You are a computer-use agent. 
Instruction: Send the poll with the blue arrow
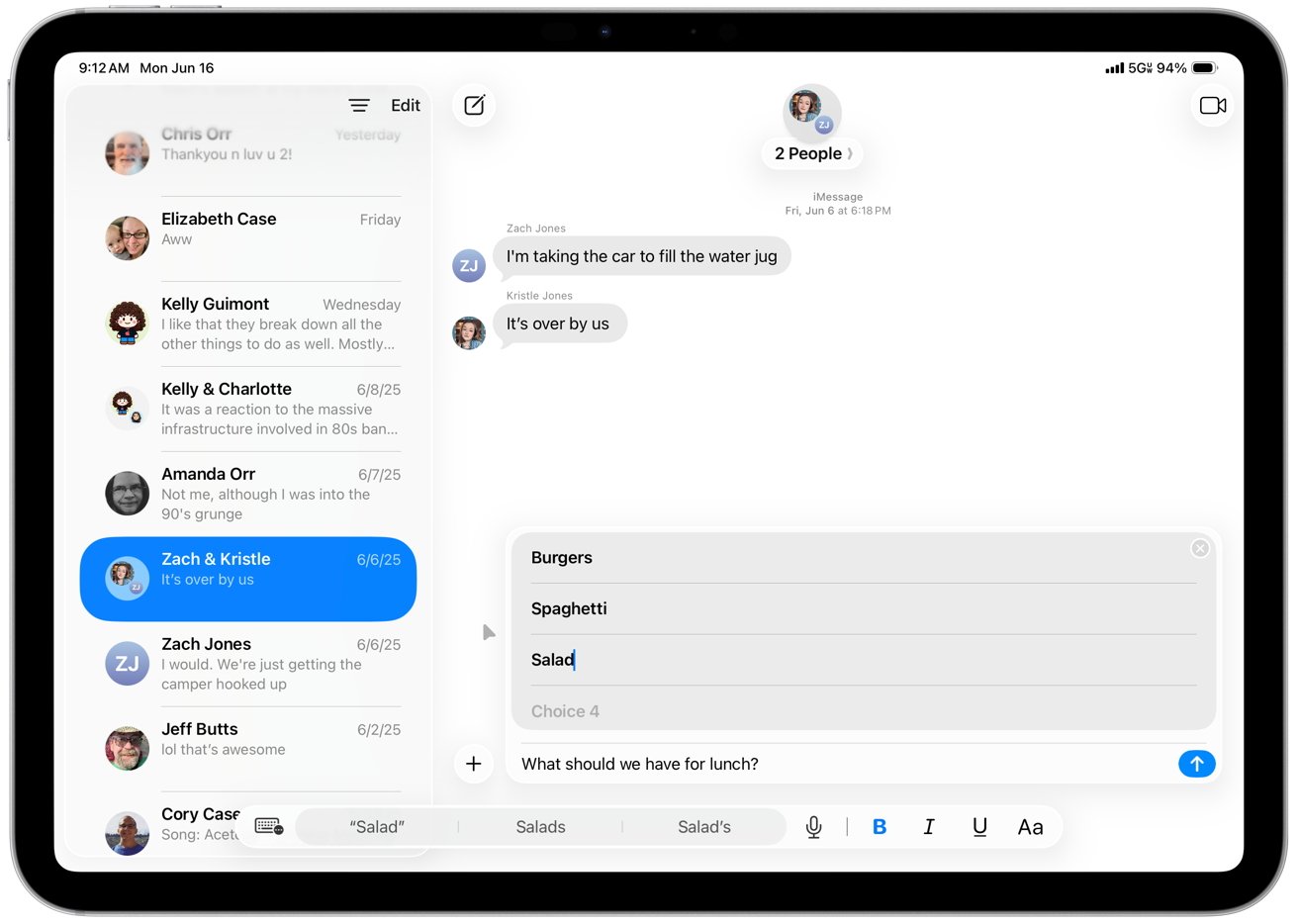click(x=1196, y=764)
